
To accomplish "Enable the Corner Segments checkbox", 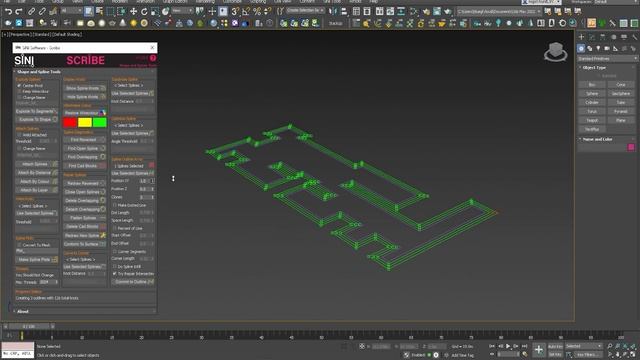I will coord(115,251).
